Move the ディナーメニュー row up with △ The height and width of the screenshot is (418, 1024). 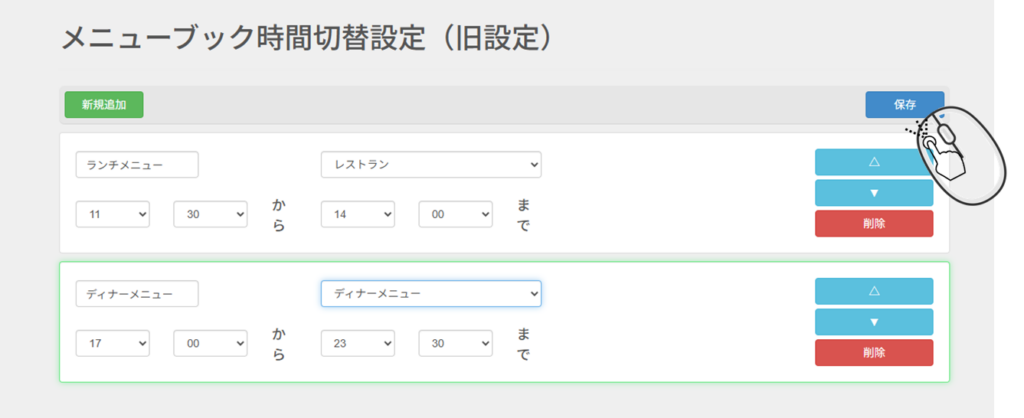[x=873, y=291]
